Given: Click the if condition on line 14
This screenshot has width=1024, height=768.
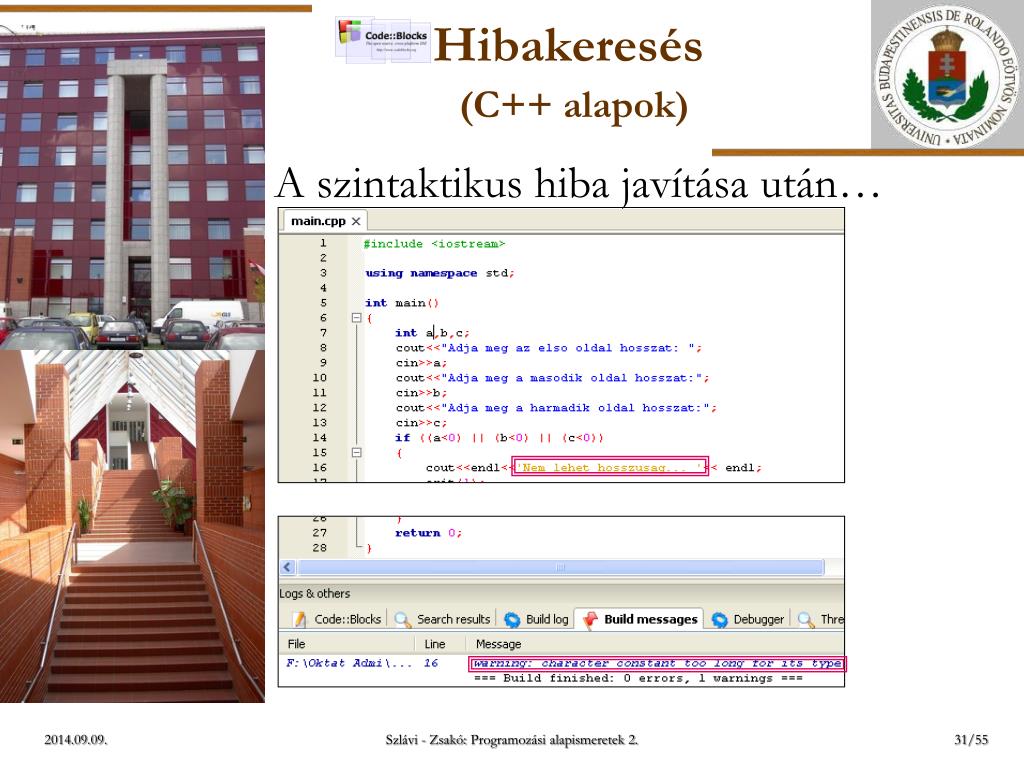Looking at the screenshot, I should pos(500,438).
